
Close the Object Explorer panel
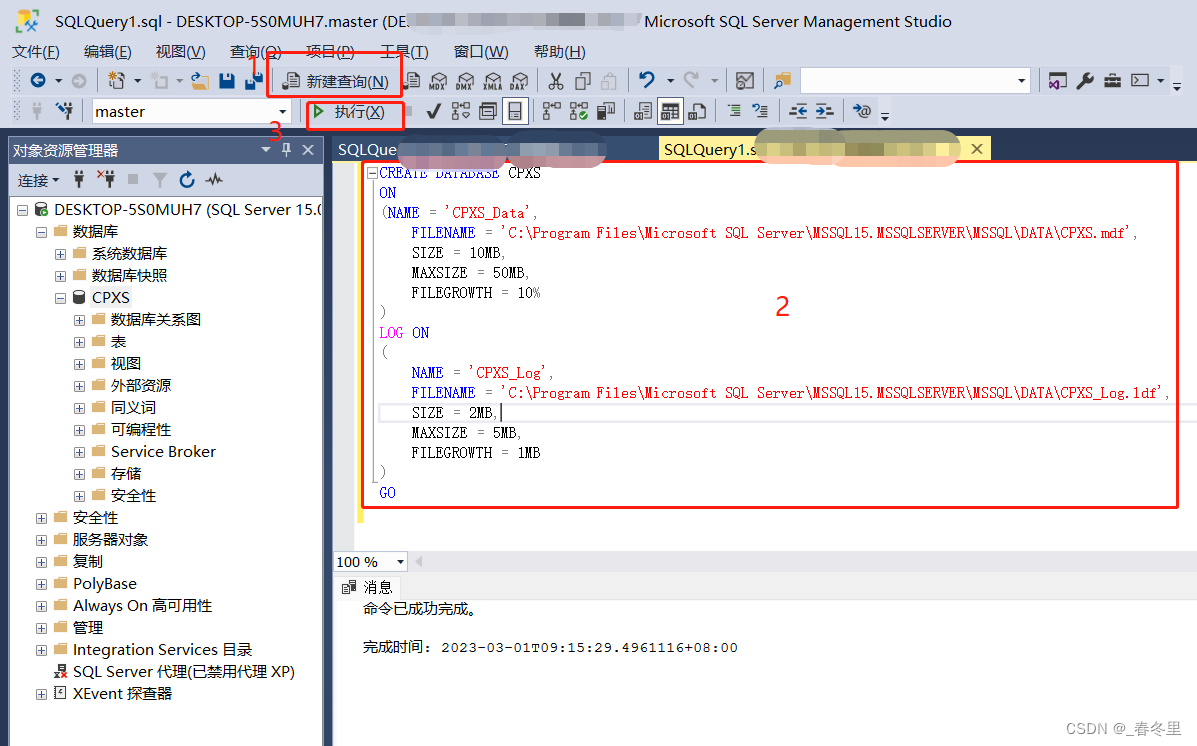(308, 150)
